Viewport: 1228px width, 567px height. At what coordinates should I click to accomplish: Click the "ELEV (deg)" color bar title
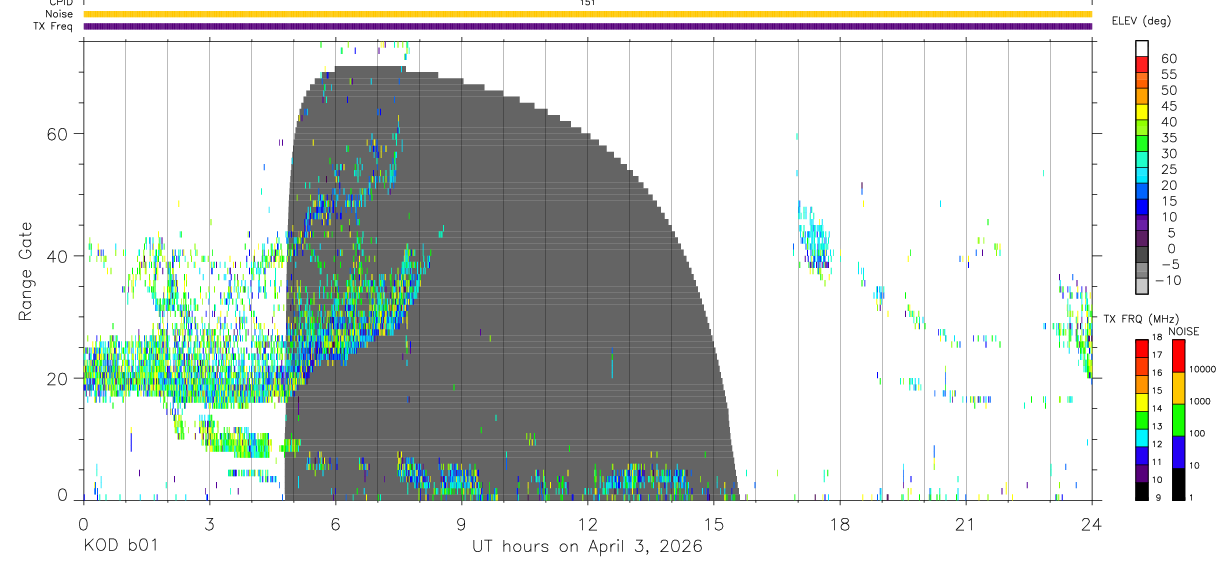(1141, 21)
